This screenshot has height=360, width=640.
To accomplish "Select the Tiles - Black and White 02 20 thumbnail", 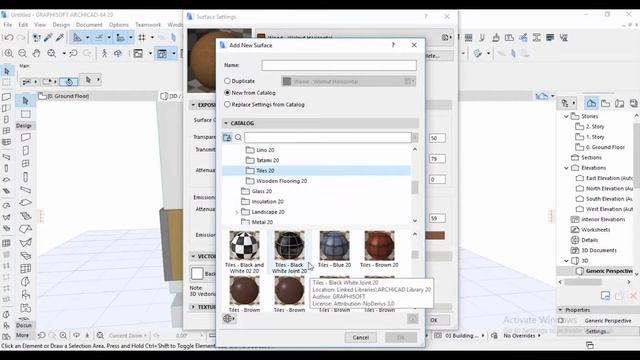I will 244,252.
